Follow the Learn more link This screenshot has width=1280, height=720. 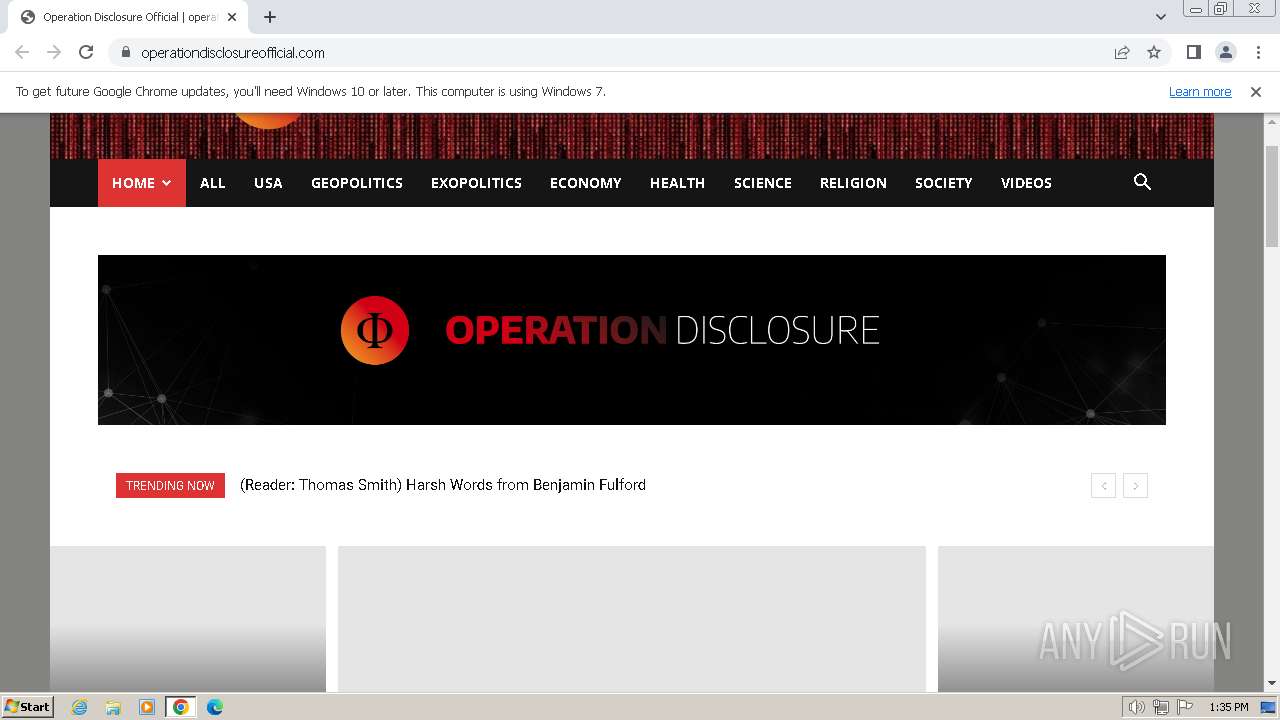[1200, 91]
